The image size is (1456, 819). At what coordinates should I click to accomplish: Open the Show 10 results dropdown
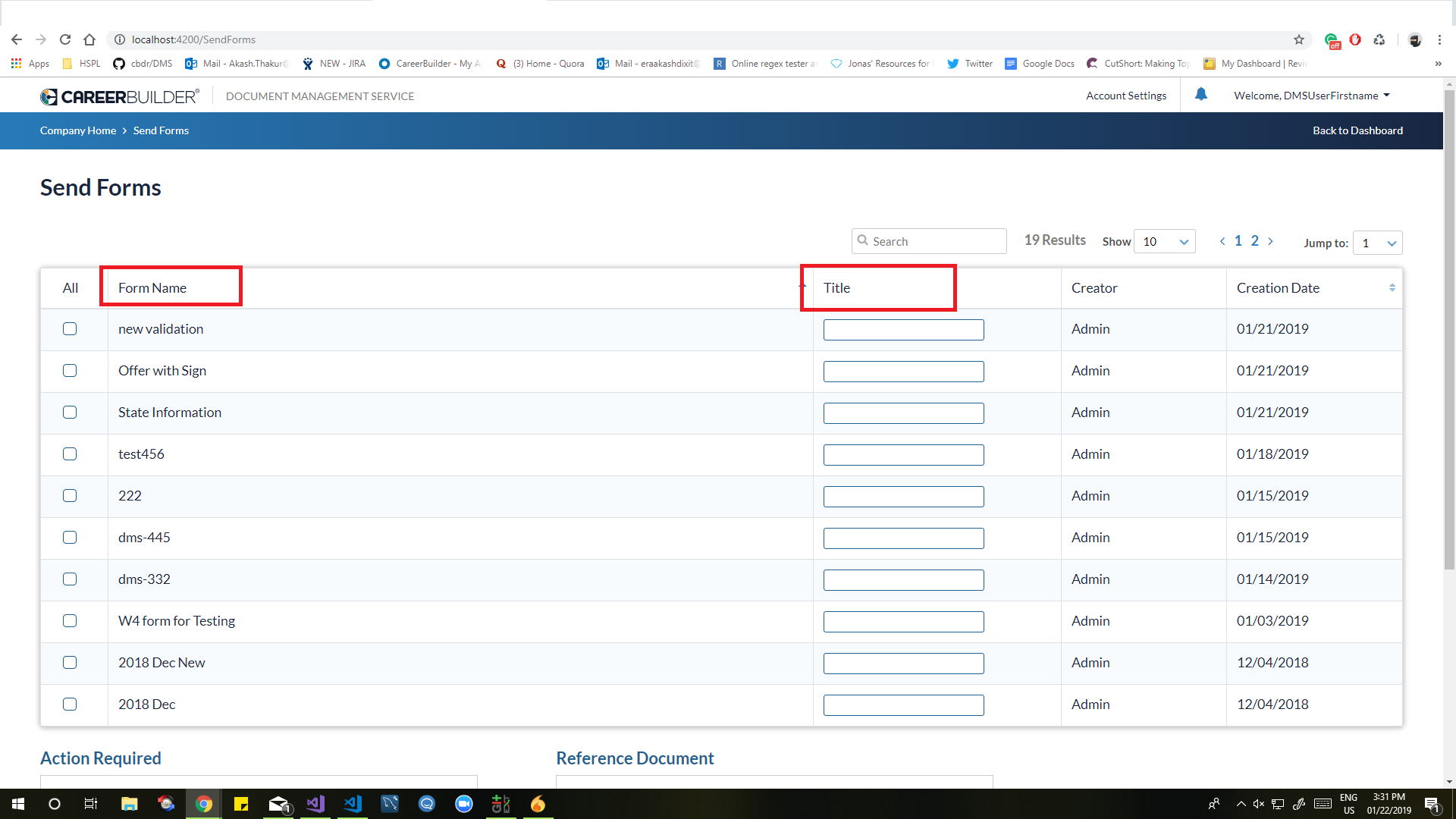tap(1164, 241)
